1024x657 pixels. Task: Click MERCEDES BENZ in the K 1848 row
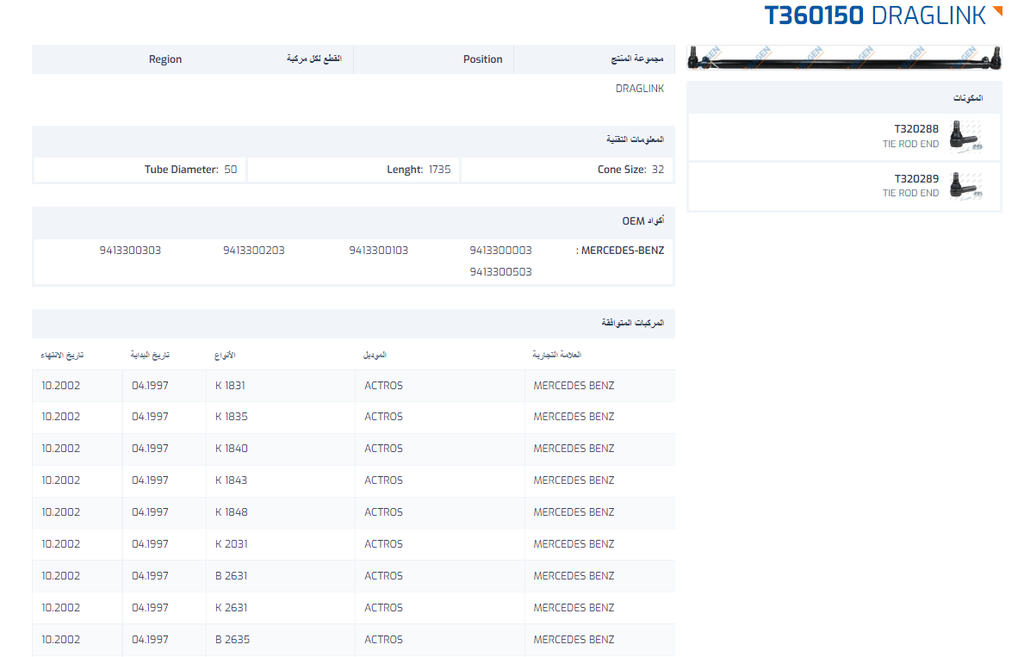[x=573, y=513]
